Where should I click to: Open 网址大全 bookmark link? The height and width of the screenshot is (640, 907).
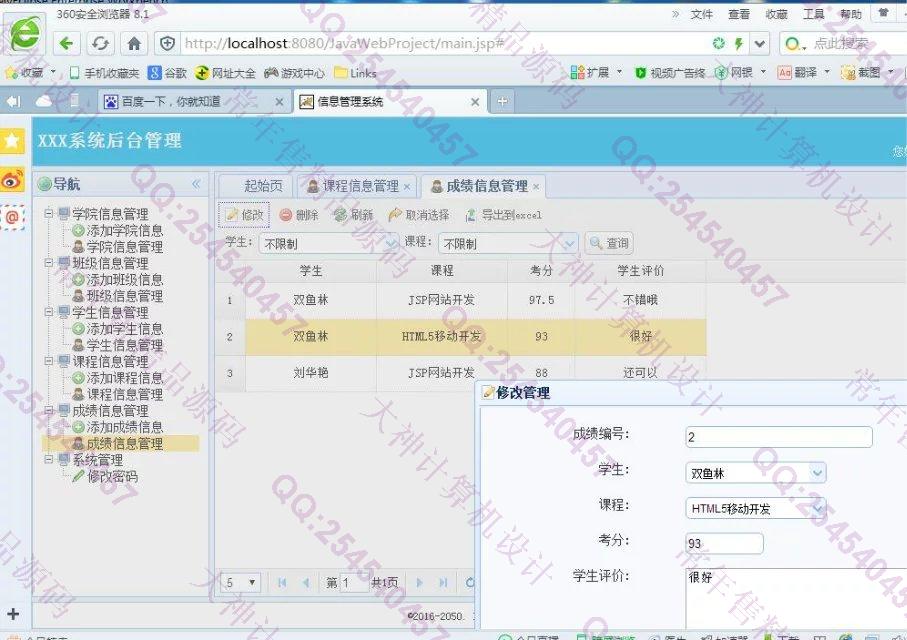click(226, 73)
